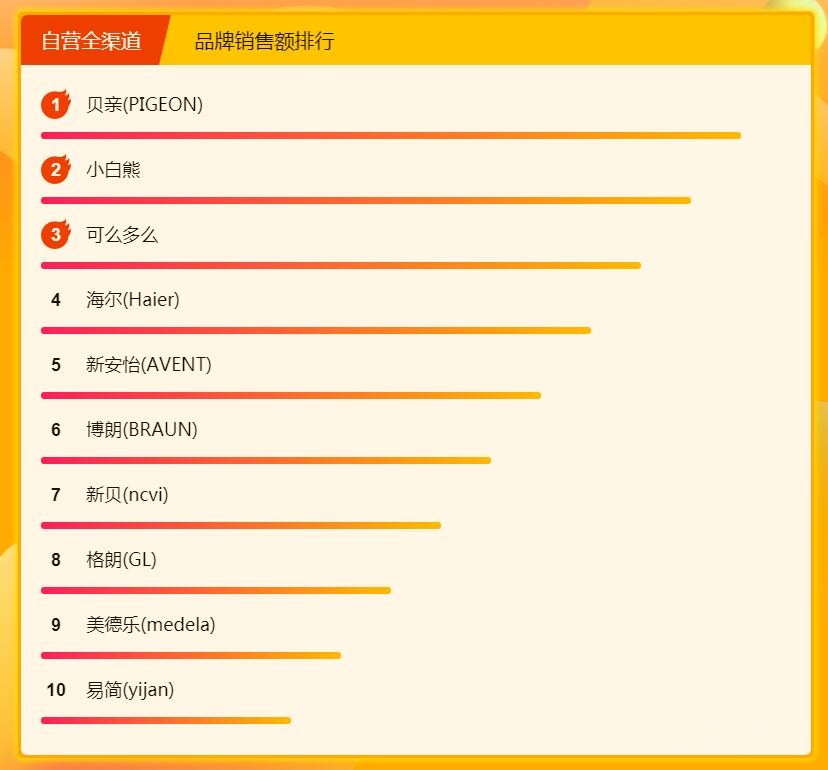The height and width of the screenshot is (770, 828).
Task: Open the 新贝(ncvi) brand entry
Action: tap(127, 495)
